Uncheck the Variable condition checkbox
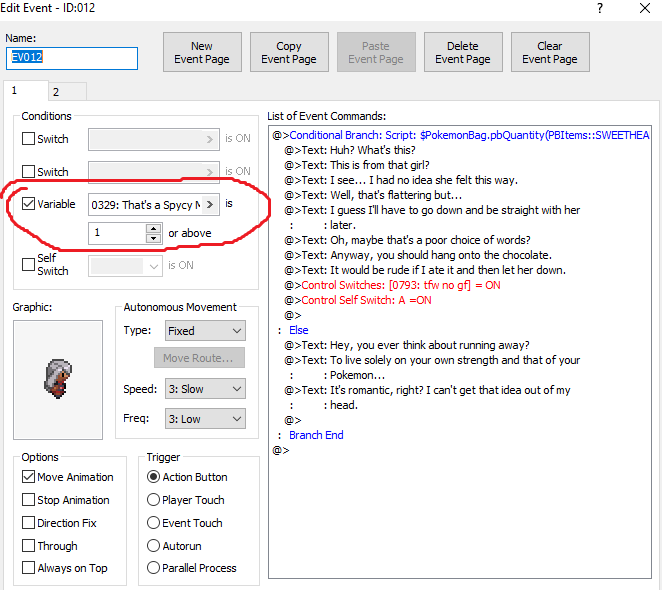The width and height of the screenshot is (662, 590). (x=29, y=205)
